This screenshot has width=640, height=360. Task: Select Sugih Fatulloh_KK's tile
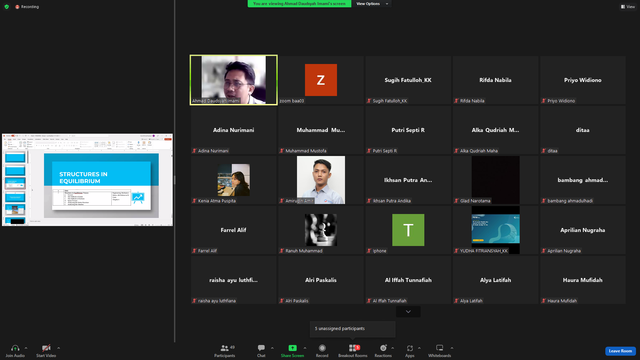click(x=408, y=80)
